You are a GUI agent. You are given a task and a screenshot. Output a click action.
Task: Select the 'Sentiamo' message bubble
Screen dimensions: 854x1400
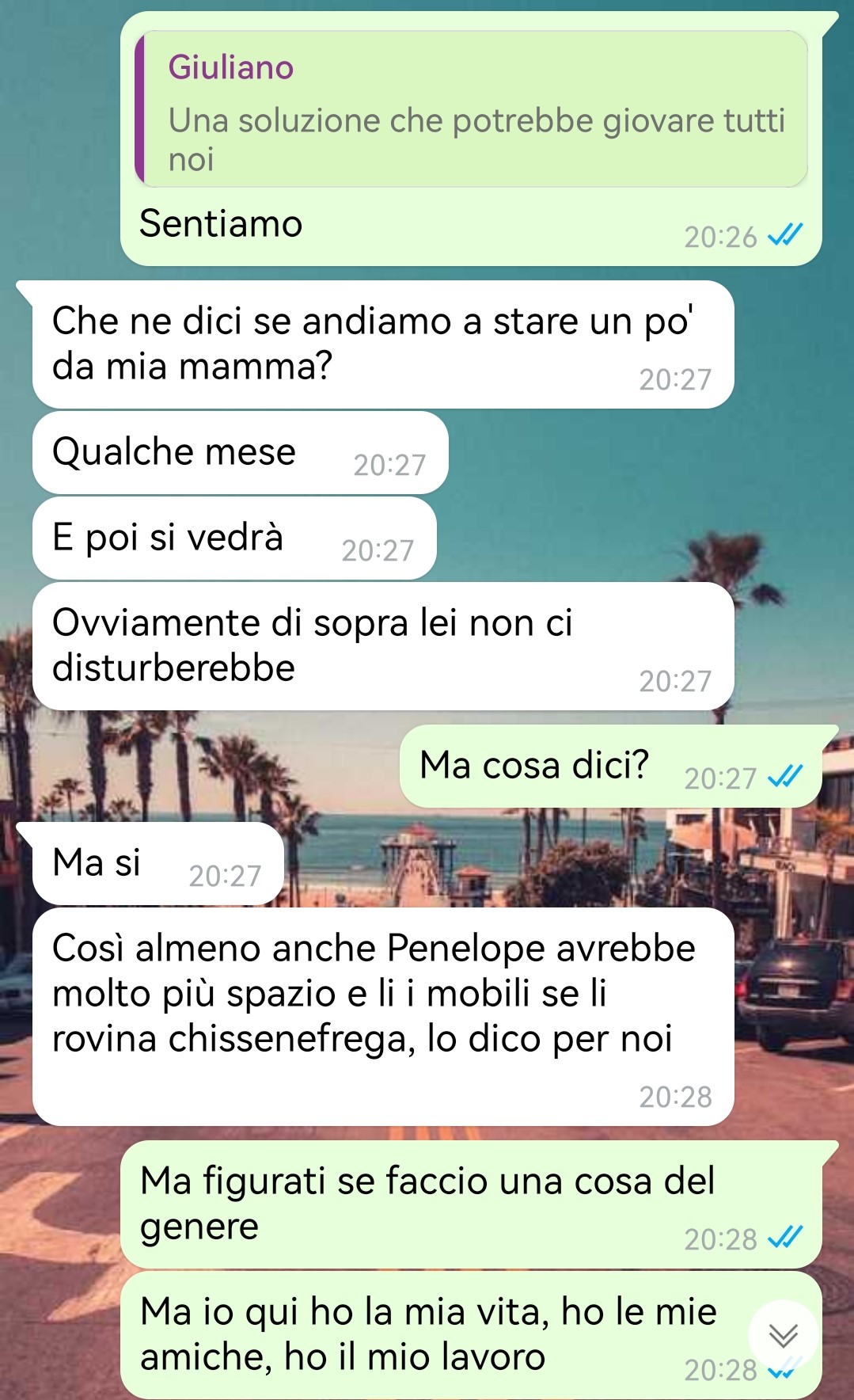point(471,139)
